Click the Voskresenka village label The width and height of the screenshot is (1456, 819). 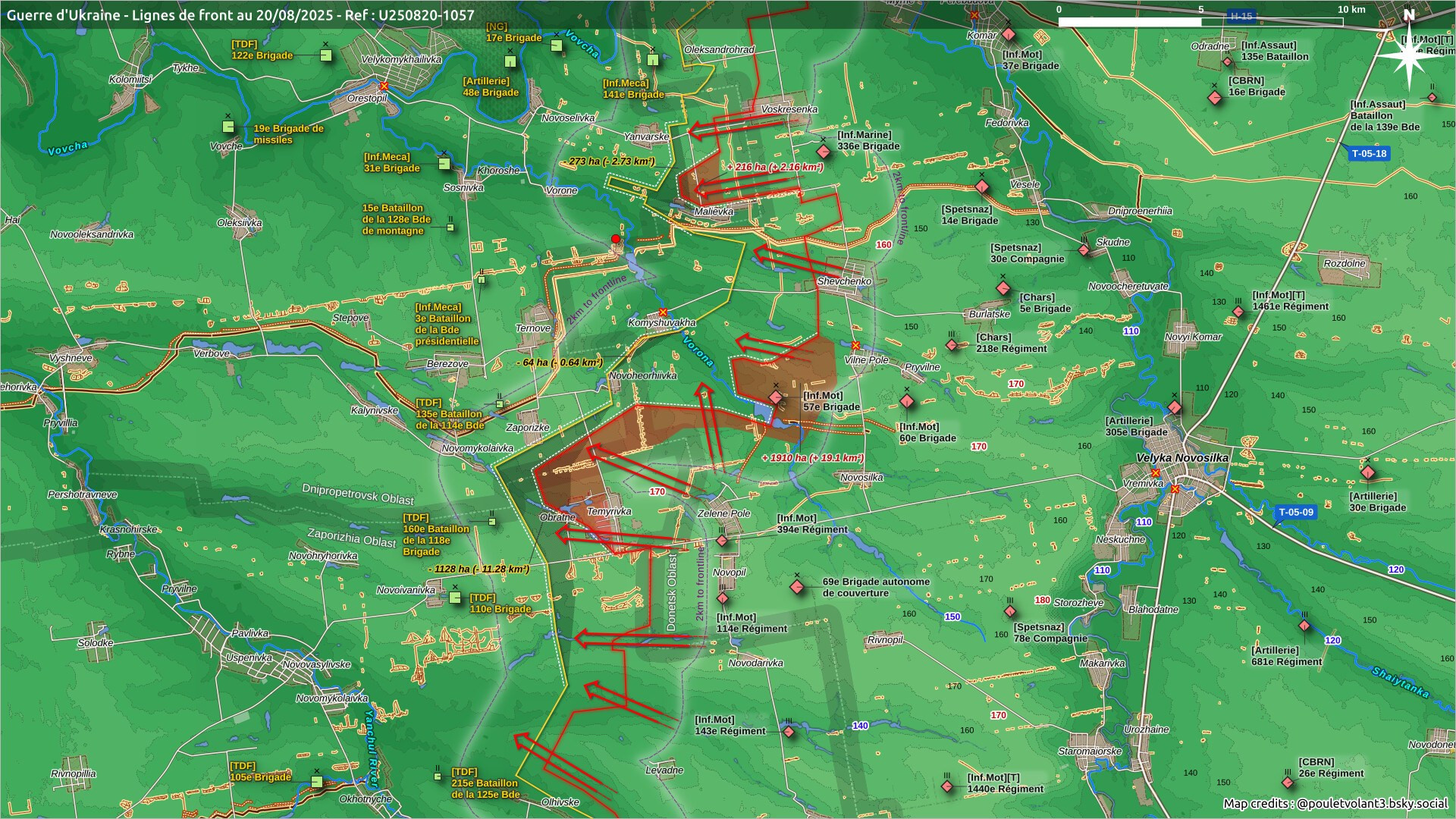click(789, 109)
